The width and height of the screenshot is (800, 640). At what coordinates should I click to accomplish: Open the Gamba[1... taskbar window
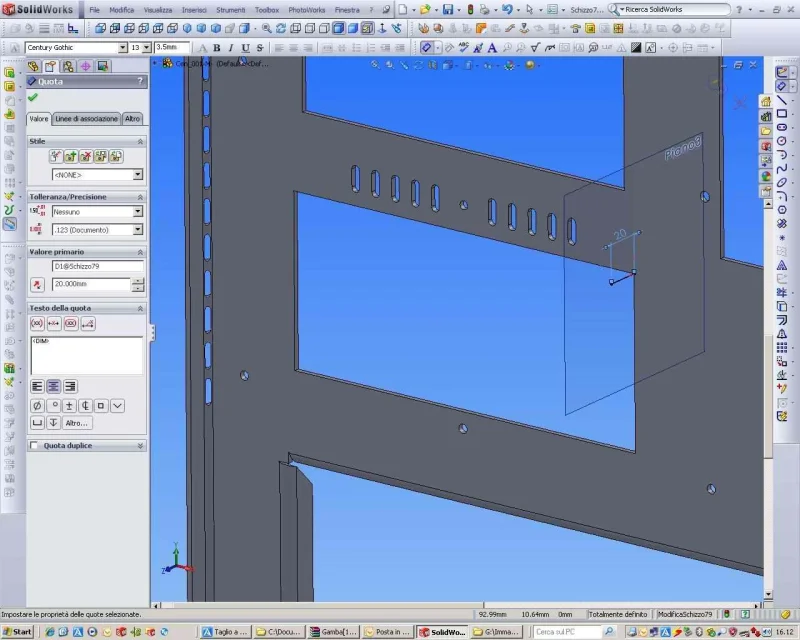333,632
